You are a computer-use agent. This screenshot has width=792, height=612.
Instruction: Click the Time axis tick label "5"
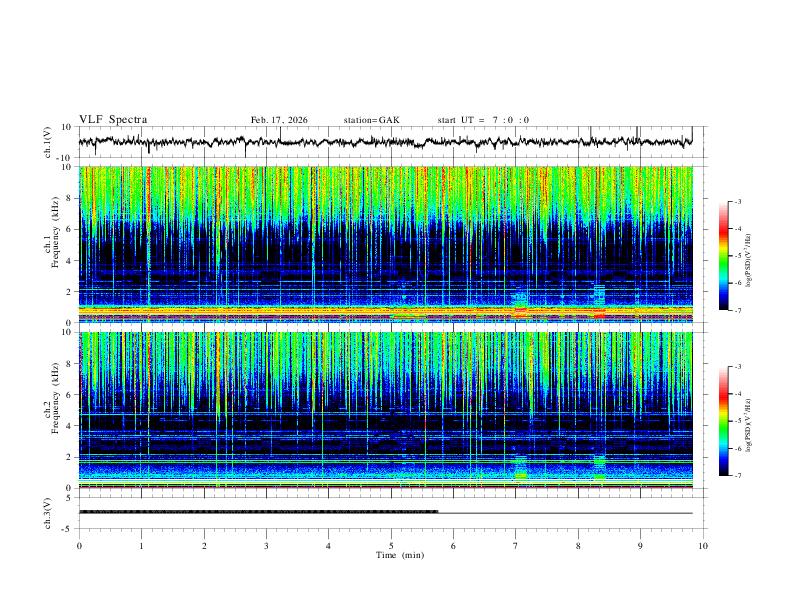[x=391, y=546]
